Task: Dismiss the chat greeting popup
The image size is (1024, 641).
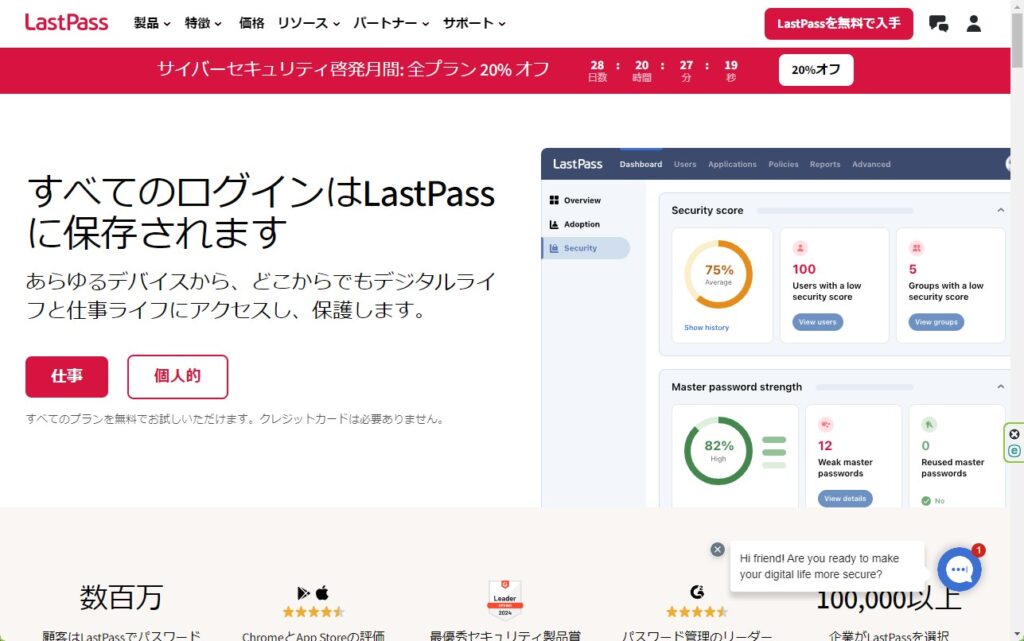Action: [x=717, y=549]
